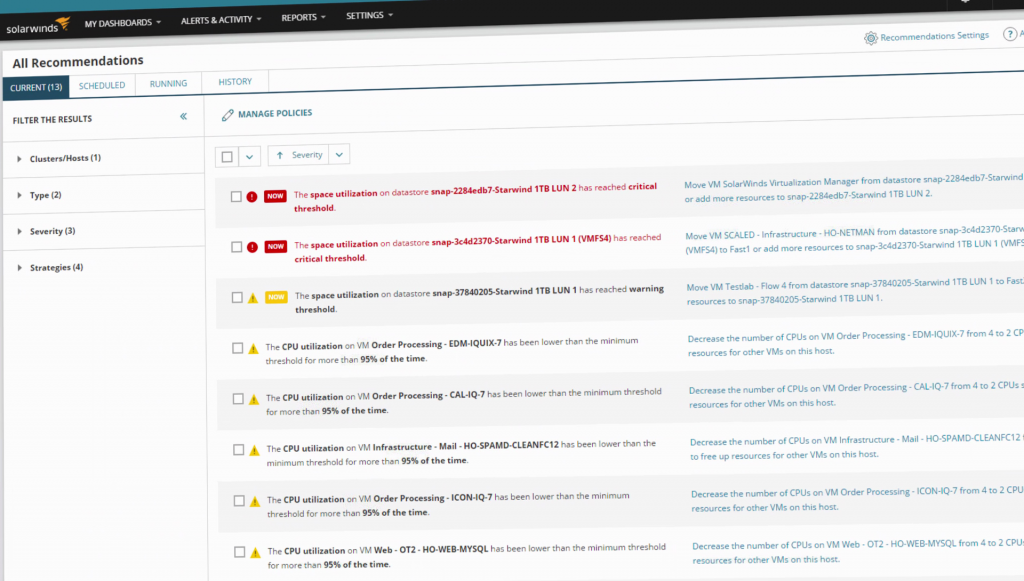1024x581 pixels.
Task: Switch to the History tab
Action: (x=235, y=82)
